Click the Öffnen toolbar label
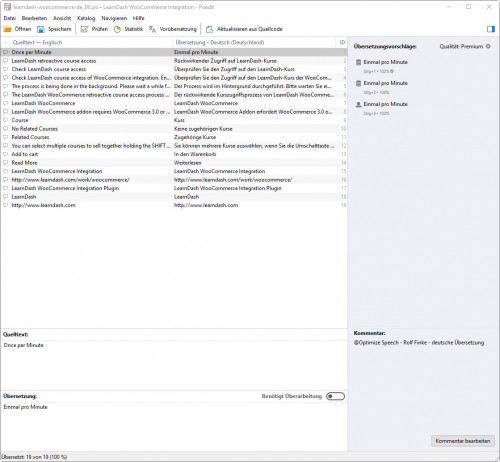 tap(23, 29)
